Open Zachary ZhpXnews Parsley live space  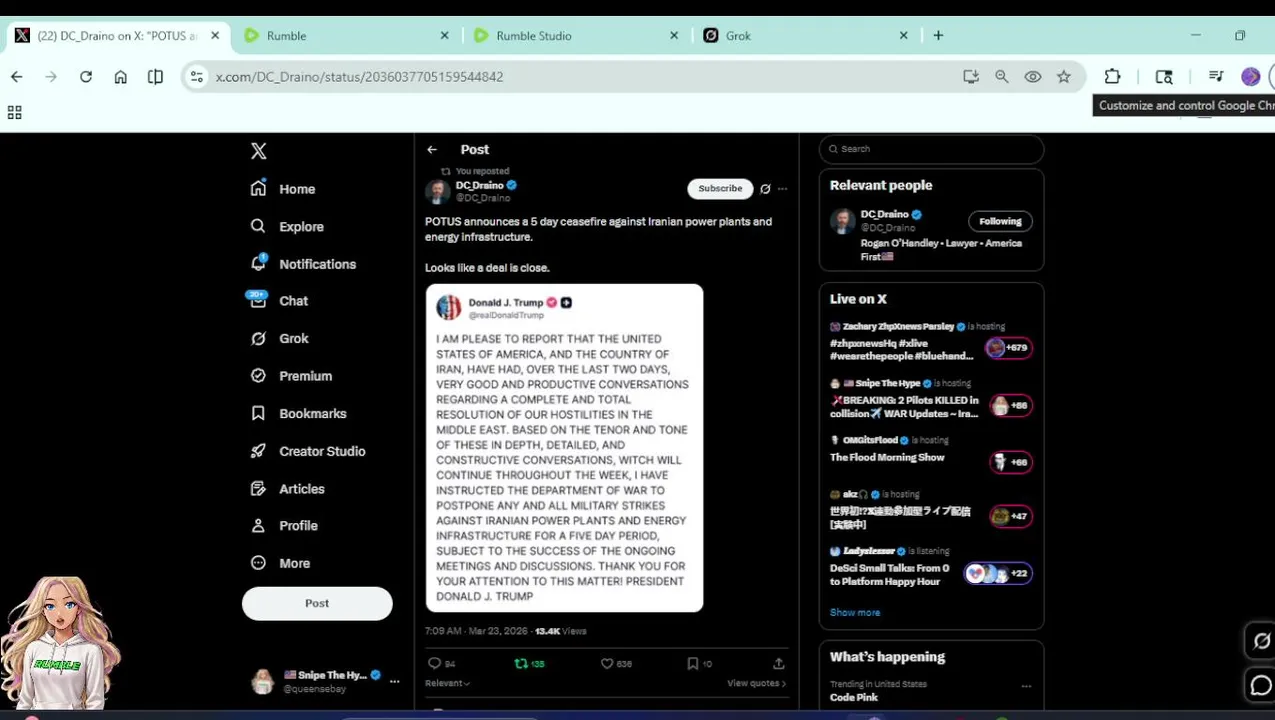(x=931, y=342)
